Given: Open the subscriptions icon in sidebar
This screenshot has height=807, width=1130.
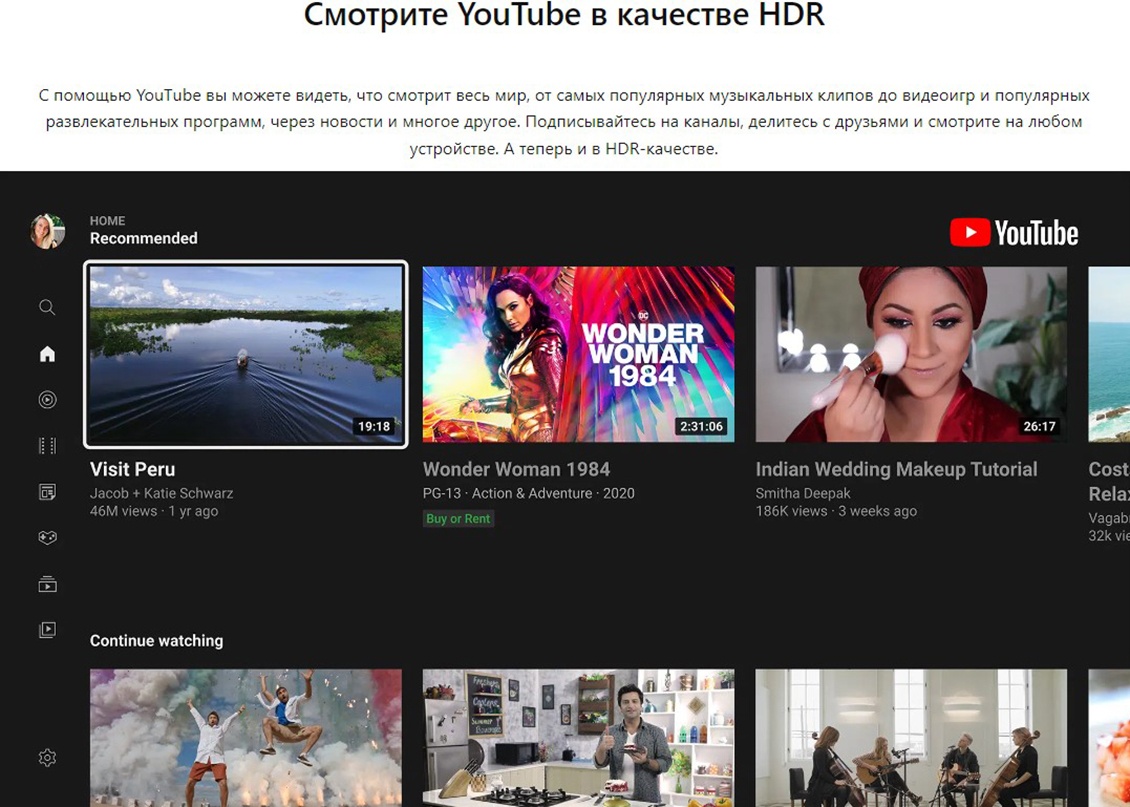Looking at the screenshot, I should point(47,584).
